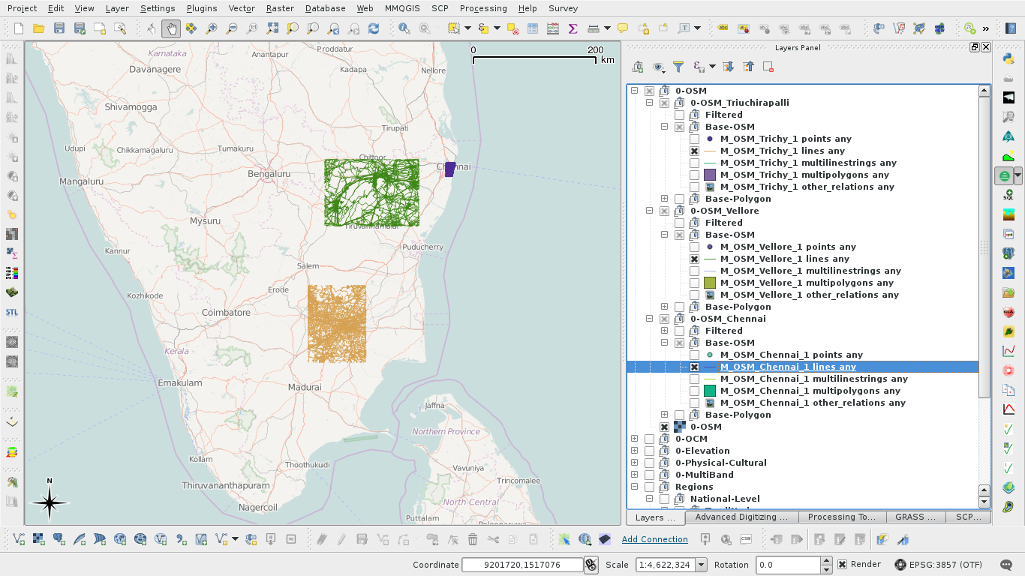Image resolution: width=1025 pixels, height=576 pixels.
Task: Click the Refresh map icon
Action: 373,29
